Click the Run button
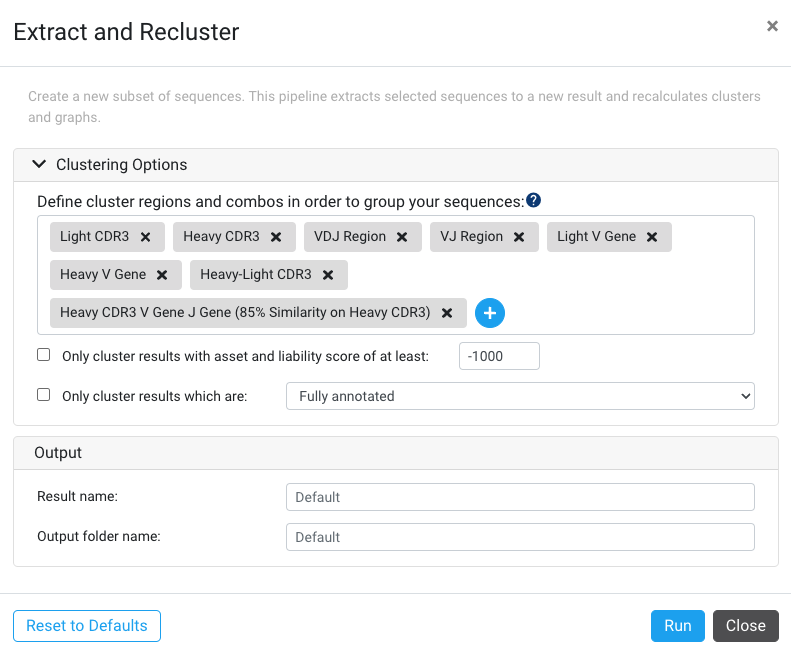The image size is (791, 655). [x=677, y=626]
